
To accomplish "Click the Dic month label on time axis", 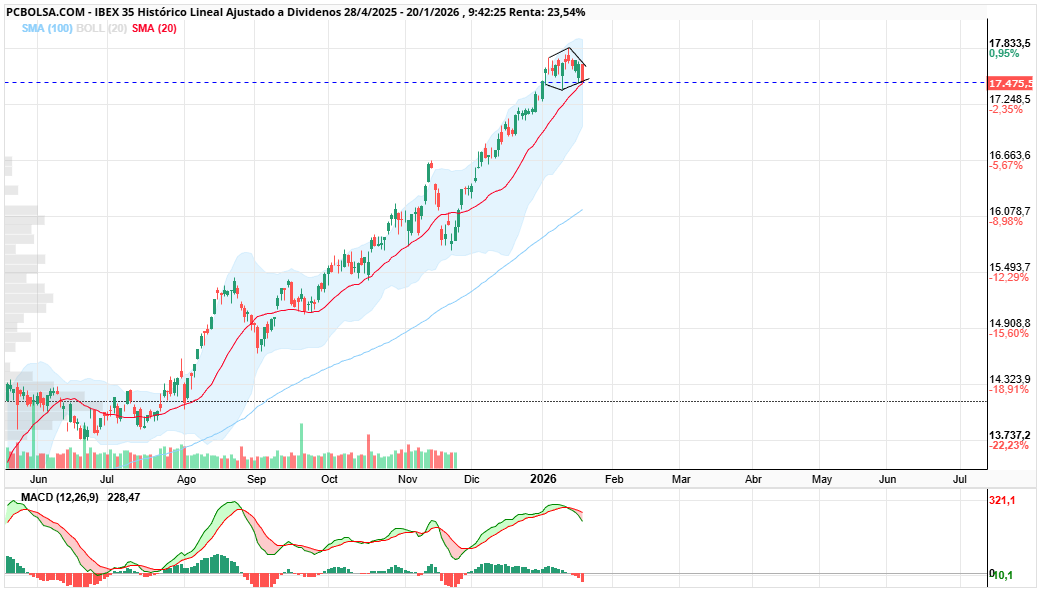I will 471,479.
